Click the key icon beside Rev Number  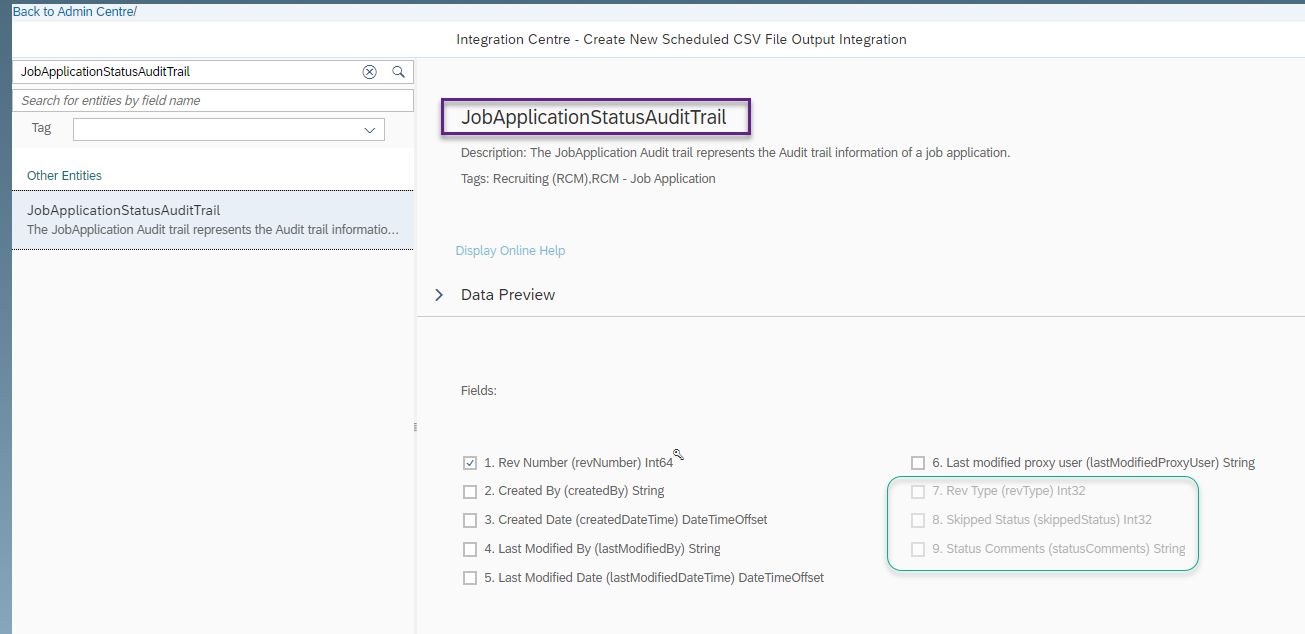678,455
